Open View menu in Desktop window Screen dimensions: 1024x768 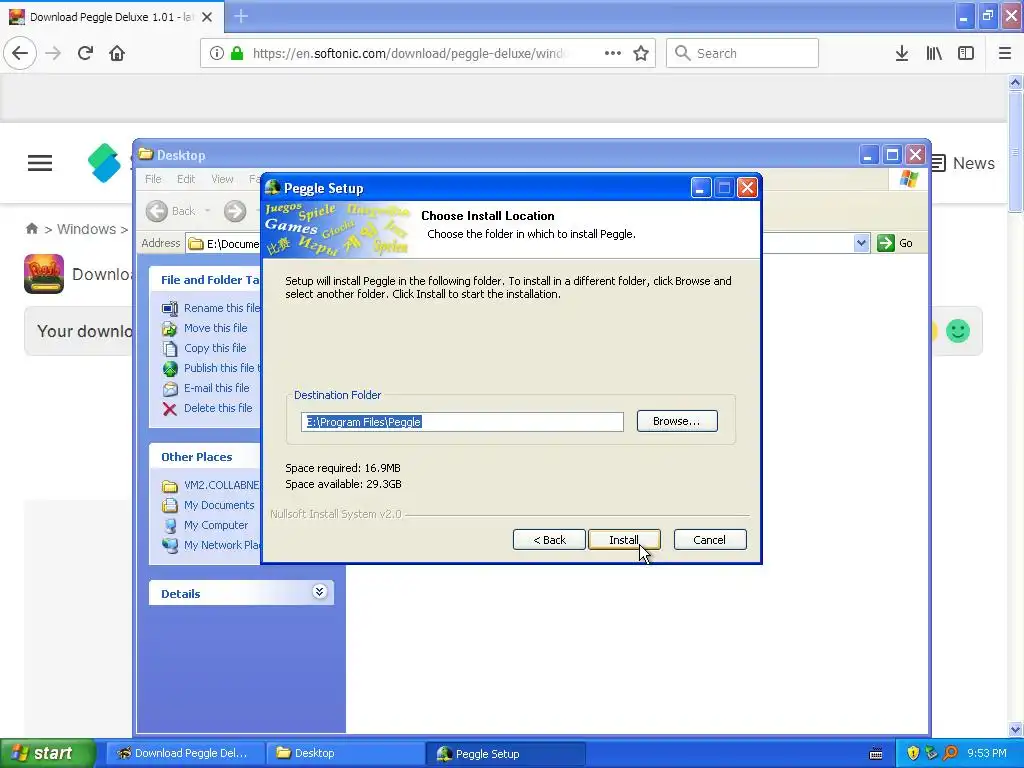[x=222, y=179]
